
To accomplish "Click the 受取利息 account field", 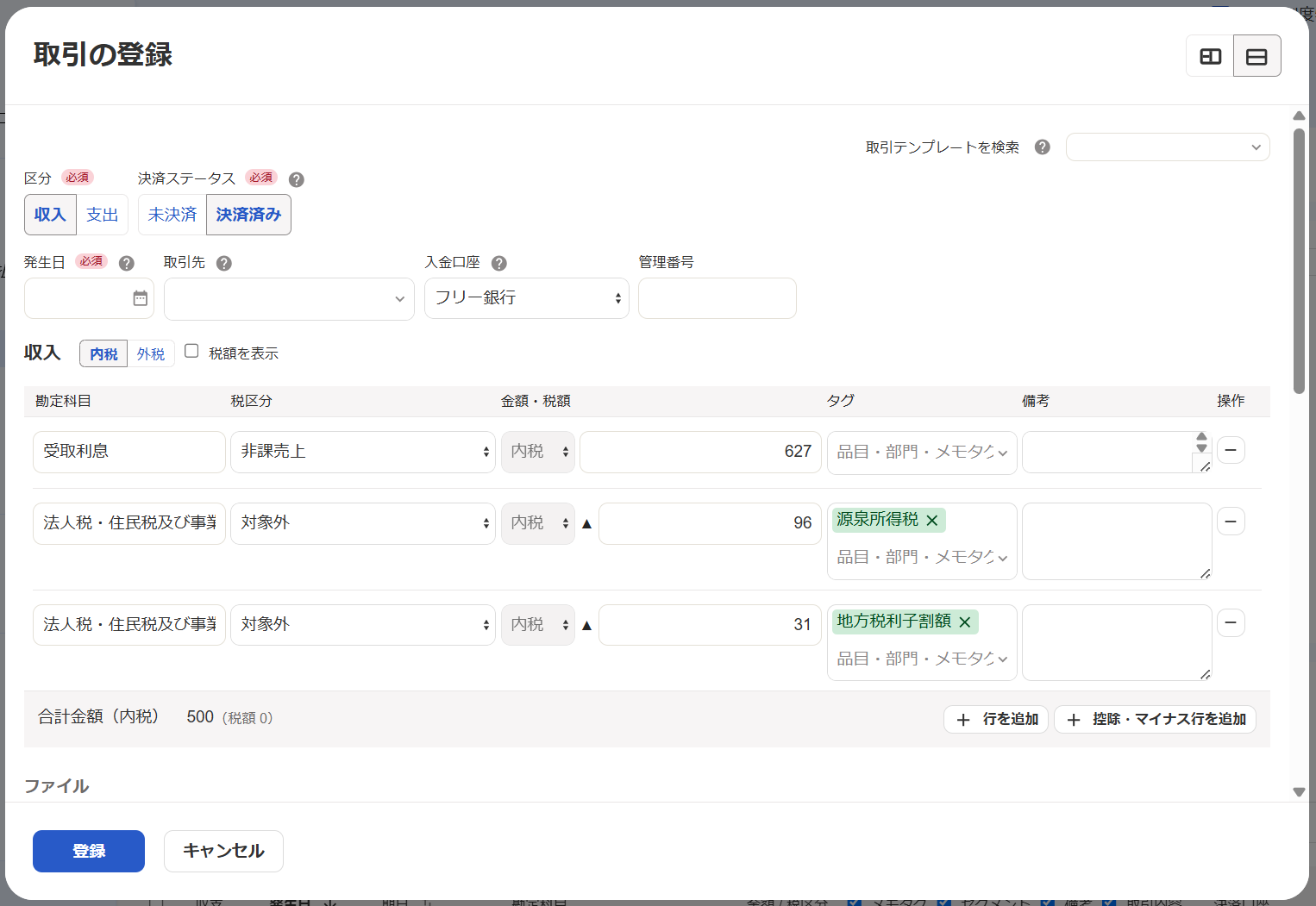I will (x=129, y=452).
